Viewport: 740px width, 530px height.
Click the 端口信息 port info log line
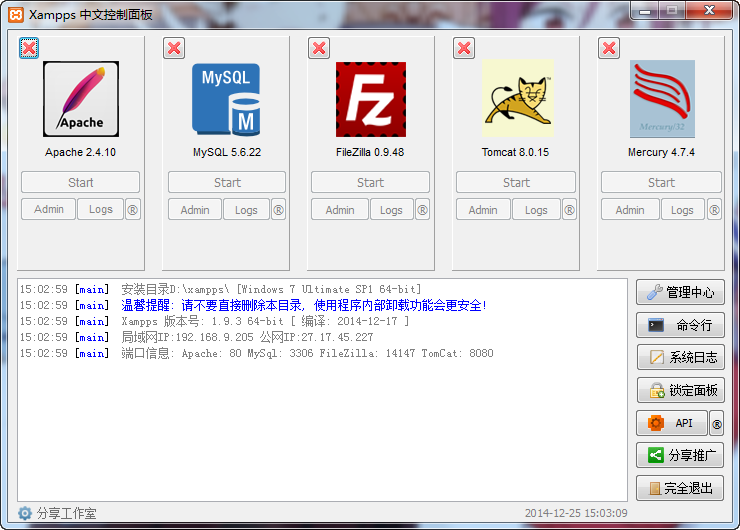pyautogui.click(x=307, y=353)
